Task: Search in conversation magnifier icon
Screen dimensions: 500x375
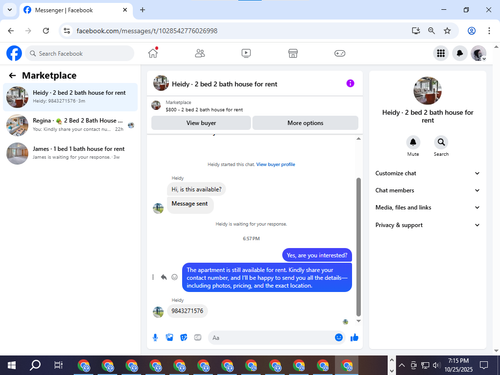Action: click(441, 142)
